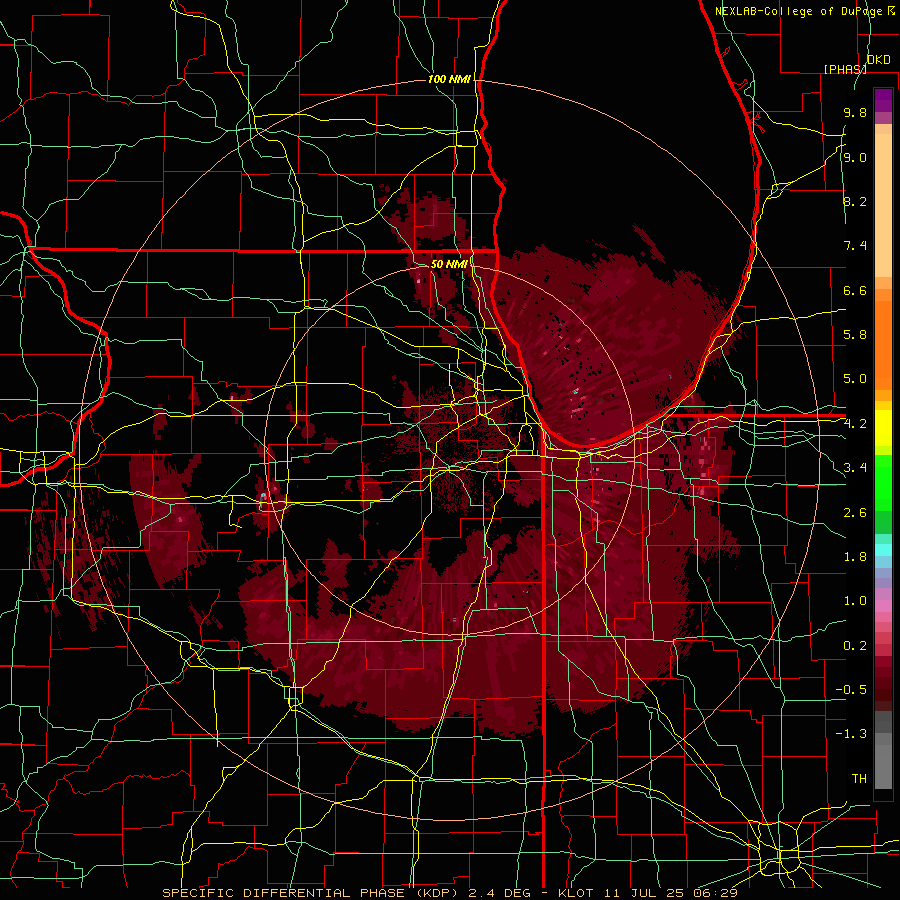This screenshot has width=900, height=900.
Task: Select the 9.0 scale value
Action: [855, 157]
